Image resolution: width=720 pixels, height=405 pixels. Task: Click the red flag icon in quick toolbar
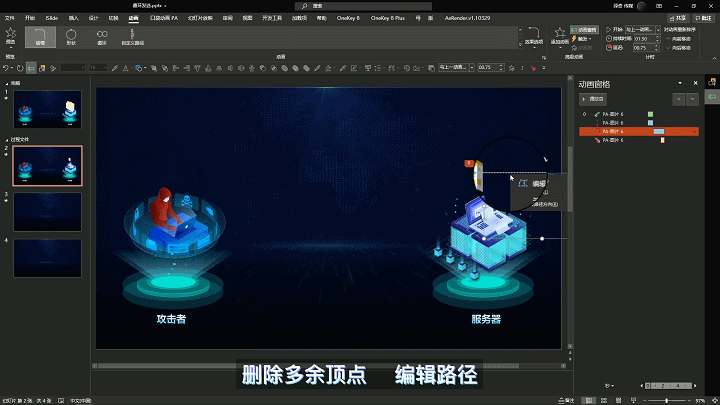(533, 68)
